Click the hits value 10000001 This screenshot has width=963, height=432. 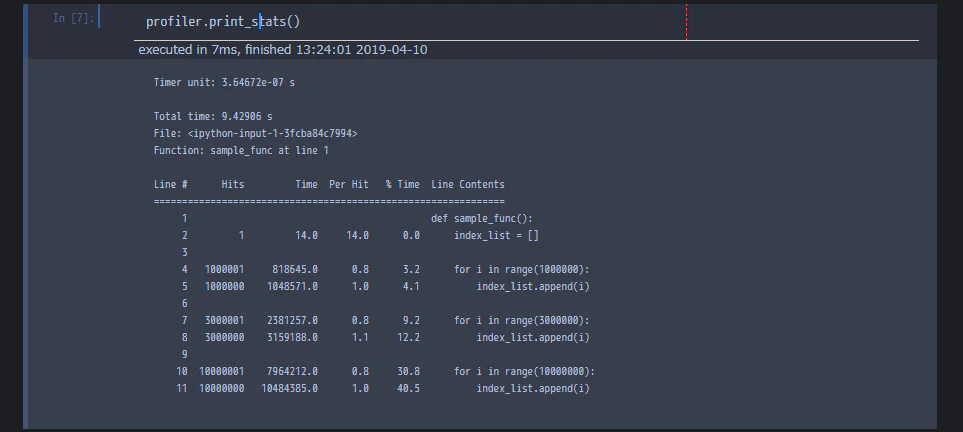coord(222,372)
